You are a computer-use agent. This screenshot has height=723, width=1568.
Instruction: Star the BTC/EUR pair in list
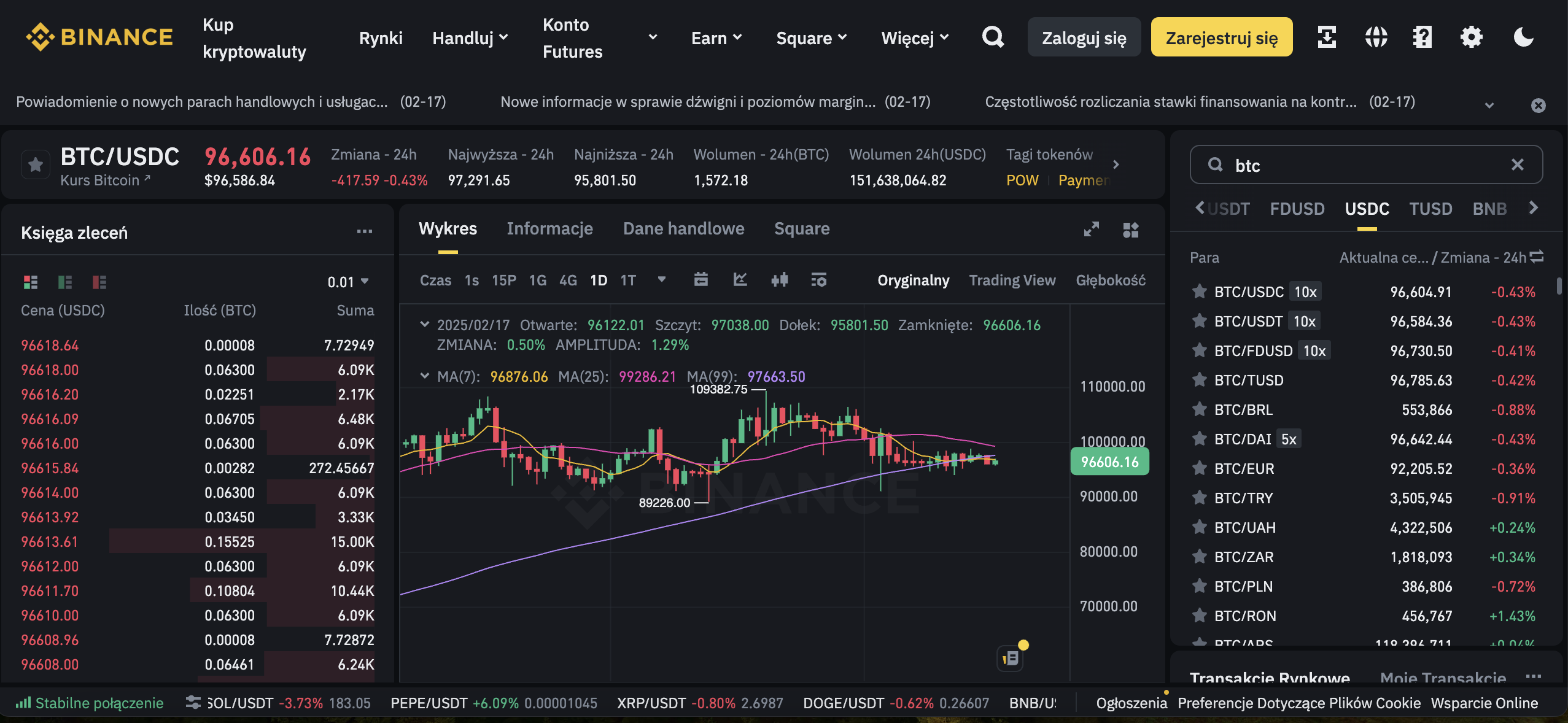tap(1199, 468)
